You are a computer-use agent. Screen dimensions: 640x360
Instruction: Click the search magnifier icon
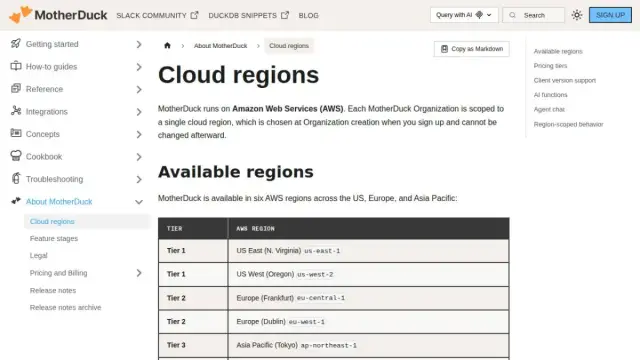[x=512, y=15]
